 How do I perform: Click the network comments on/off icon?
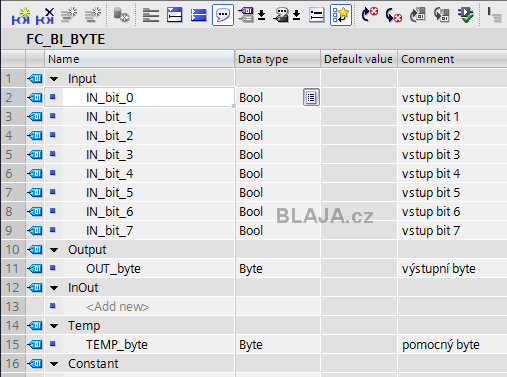coord(281,15)
